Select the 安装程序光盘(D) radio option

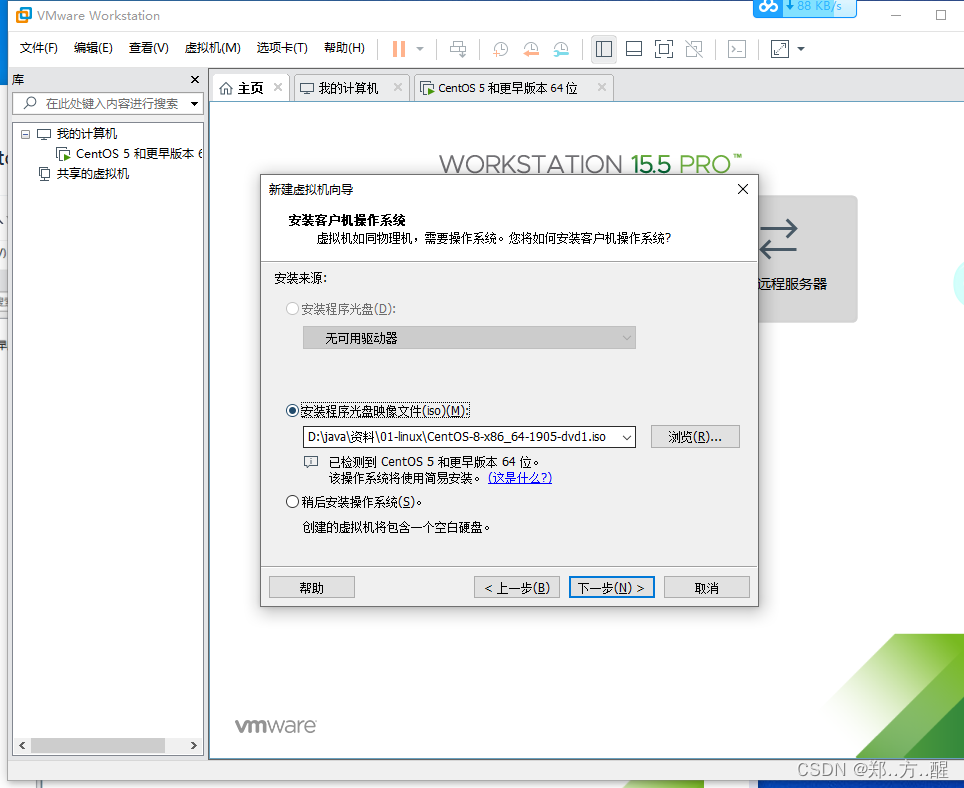[x=293, y=309]
